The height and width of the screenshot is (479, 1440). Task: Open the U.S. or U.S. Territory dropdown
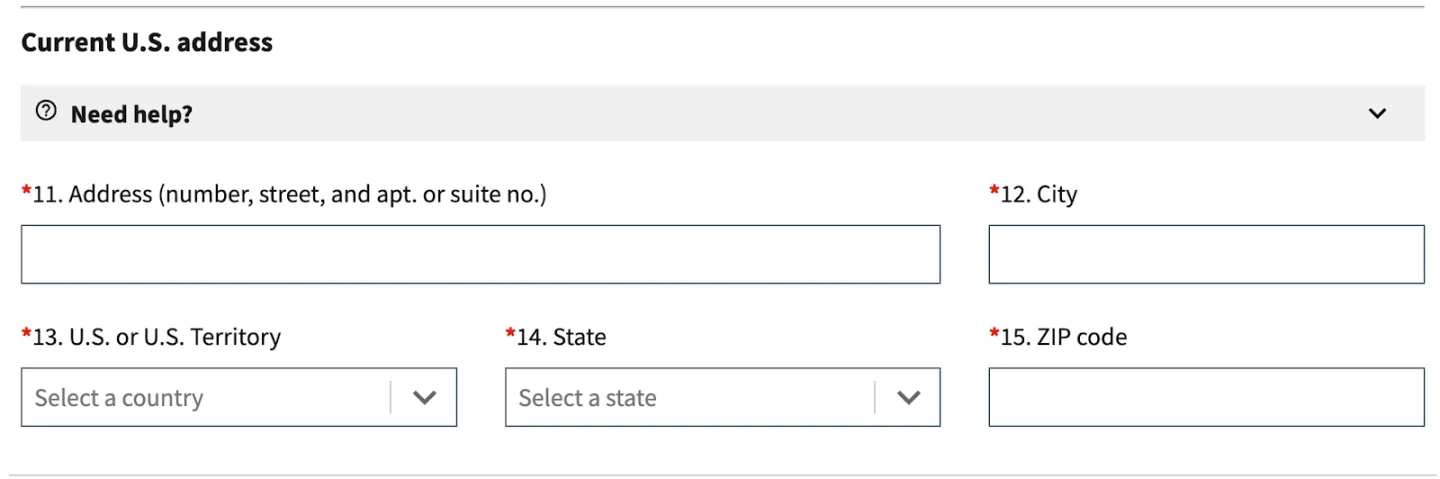[x=239, y=397]
